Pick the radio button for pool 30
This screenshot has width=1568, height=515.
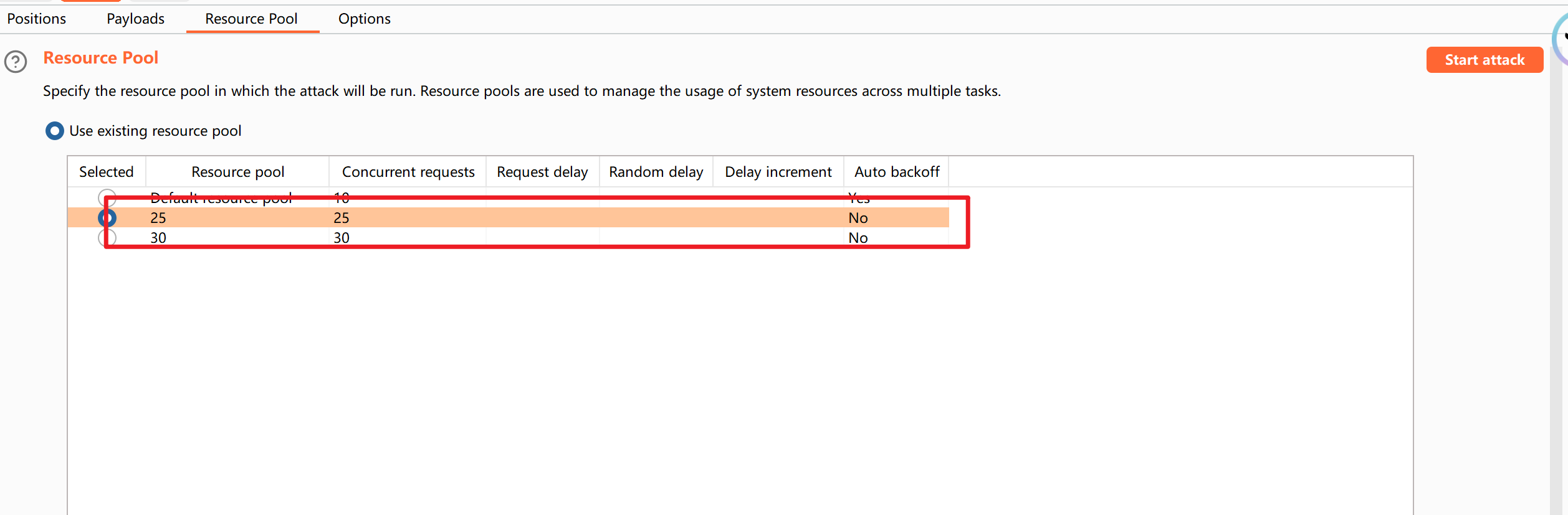[107, 238]
